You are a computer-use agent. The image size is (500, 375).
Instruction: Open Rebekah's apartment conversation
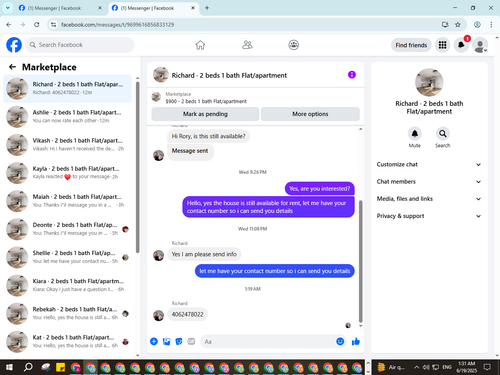point(67,313)
